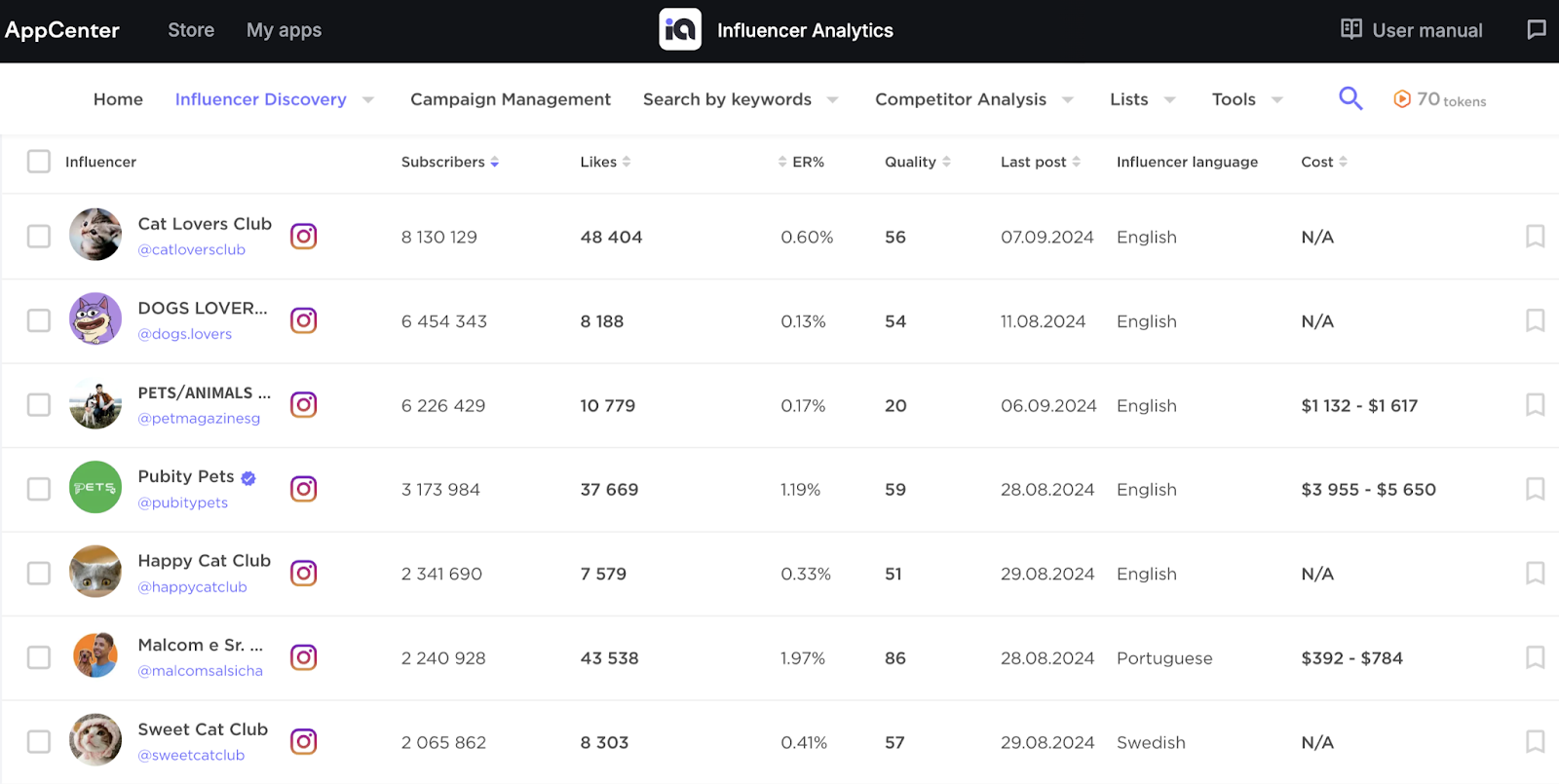This screenshot has height=784, width=1559.
Task: Click the DOGS LOVER avatar image
Action: (95, 318)
